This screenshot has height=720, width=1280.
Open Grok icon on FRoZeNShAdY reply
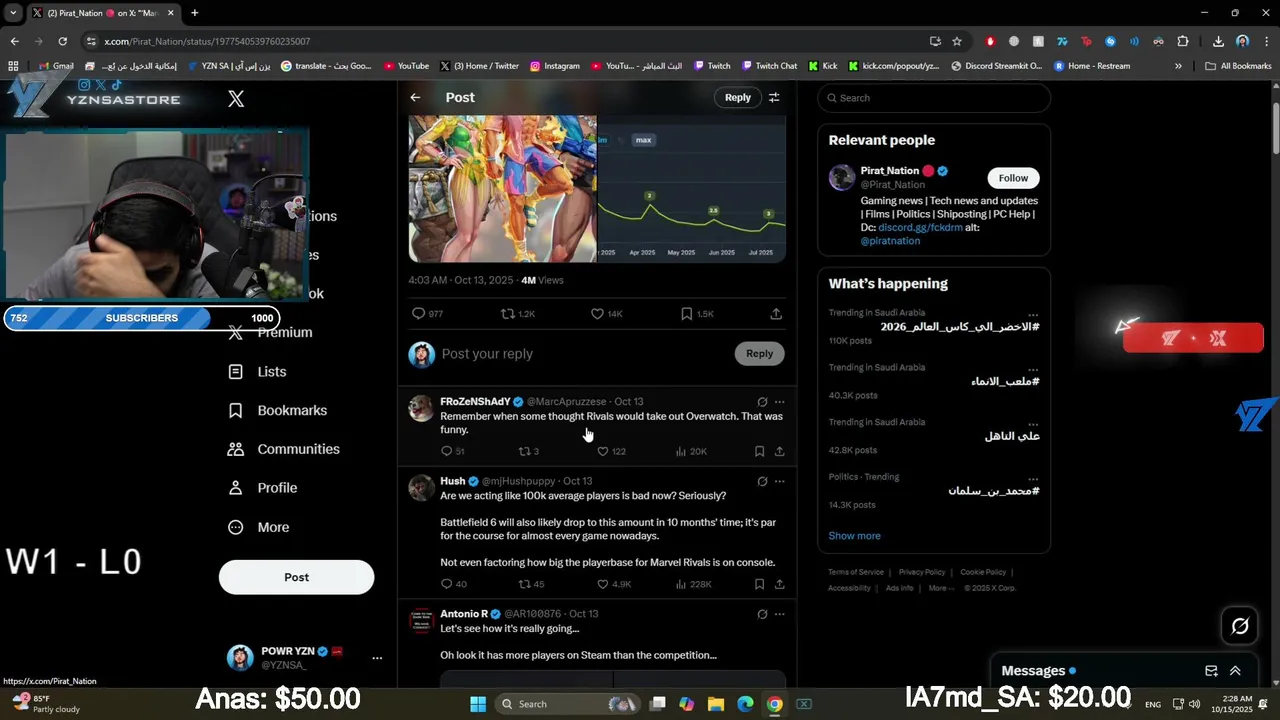tap(762, 402)
